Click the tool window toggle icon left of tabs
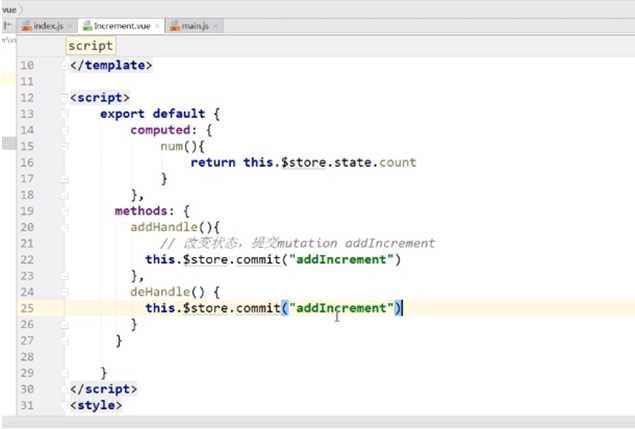Screen dimensions: 635x429 coord(7,26)
